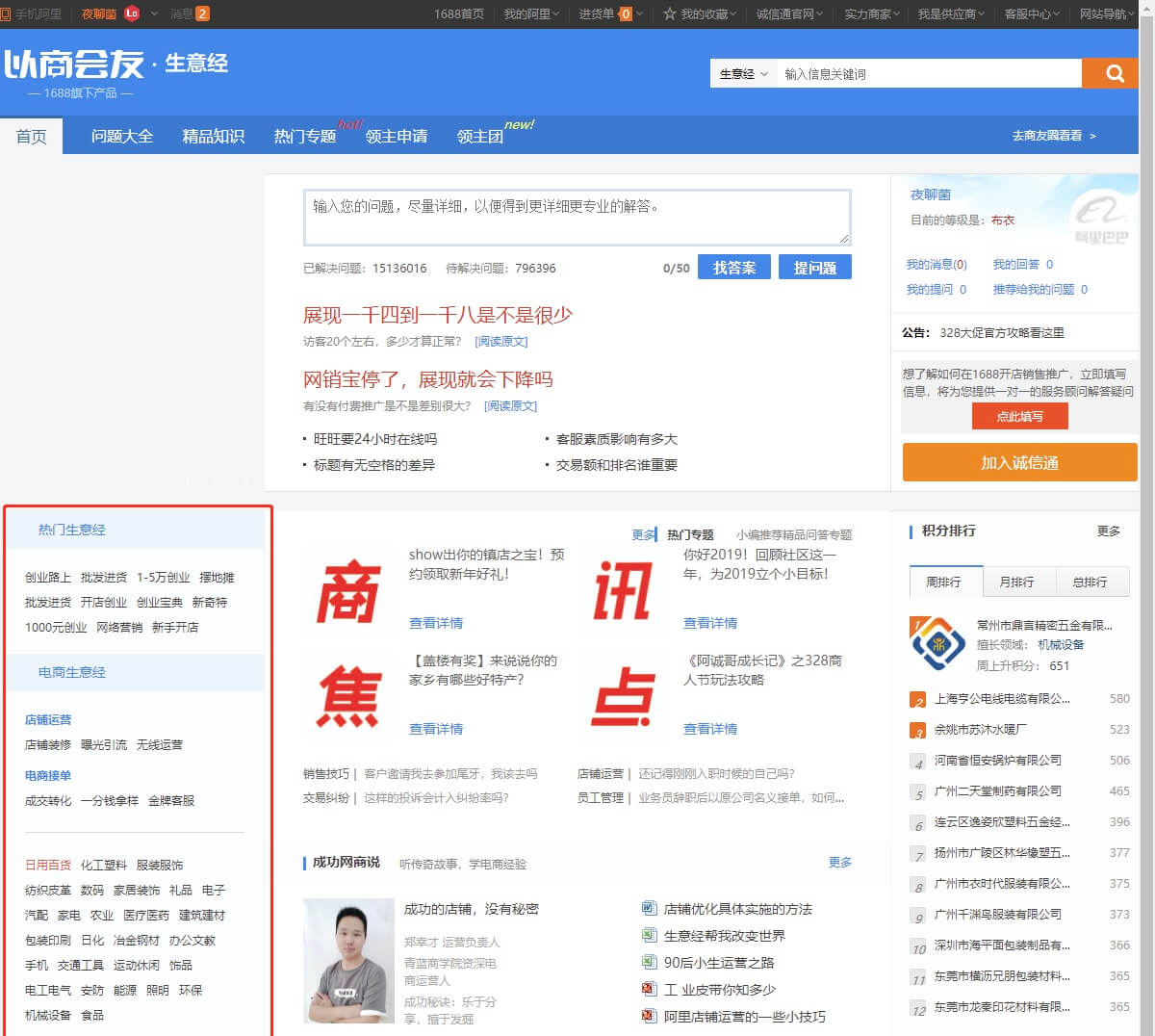Image resolution: width=1155 pixels, height=1036 pixels.
Task: Click the 以商会友 site logo
Action: [74, 64]
